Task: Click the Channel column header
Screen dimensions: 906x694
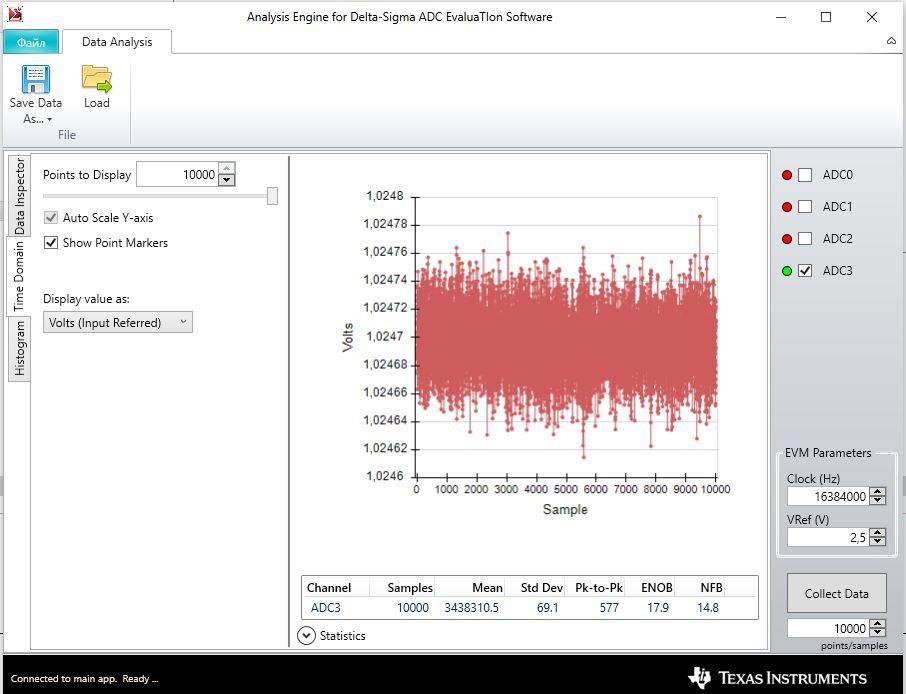Action: pos(329,588)
